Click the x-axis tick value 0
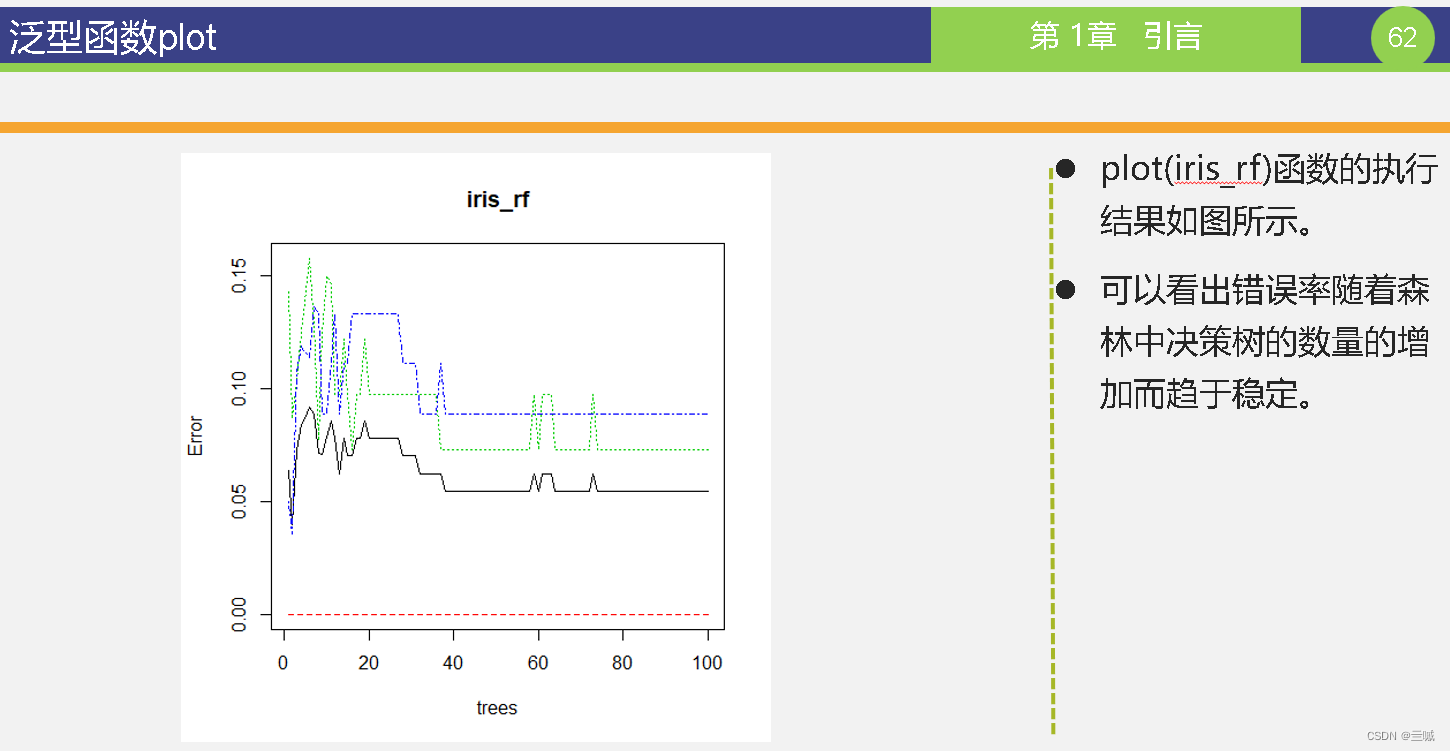The width and height of the screenshot is (1450, 751). pos(284,662)
